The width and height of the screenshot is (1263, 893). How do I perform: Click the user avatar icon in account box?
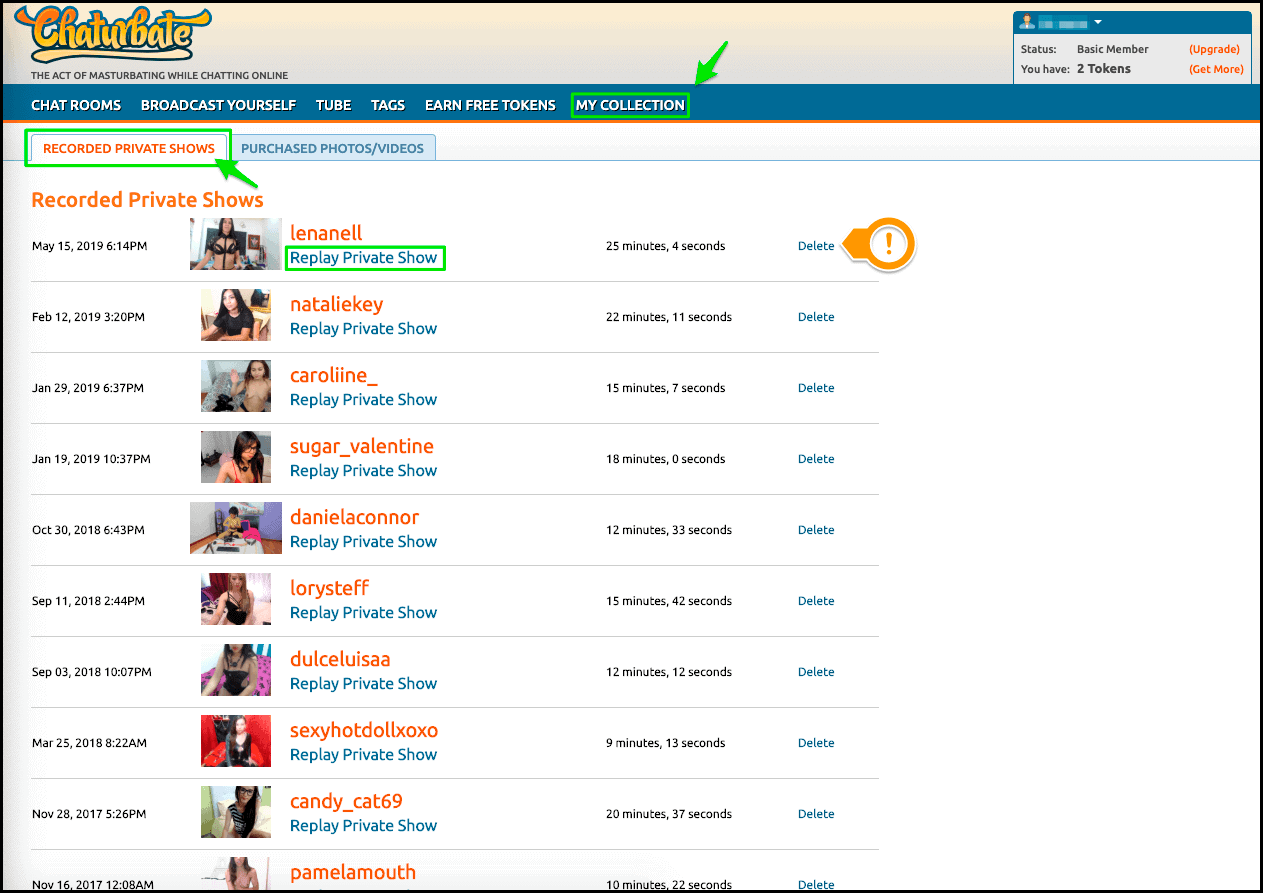click(1028, 22)
